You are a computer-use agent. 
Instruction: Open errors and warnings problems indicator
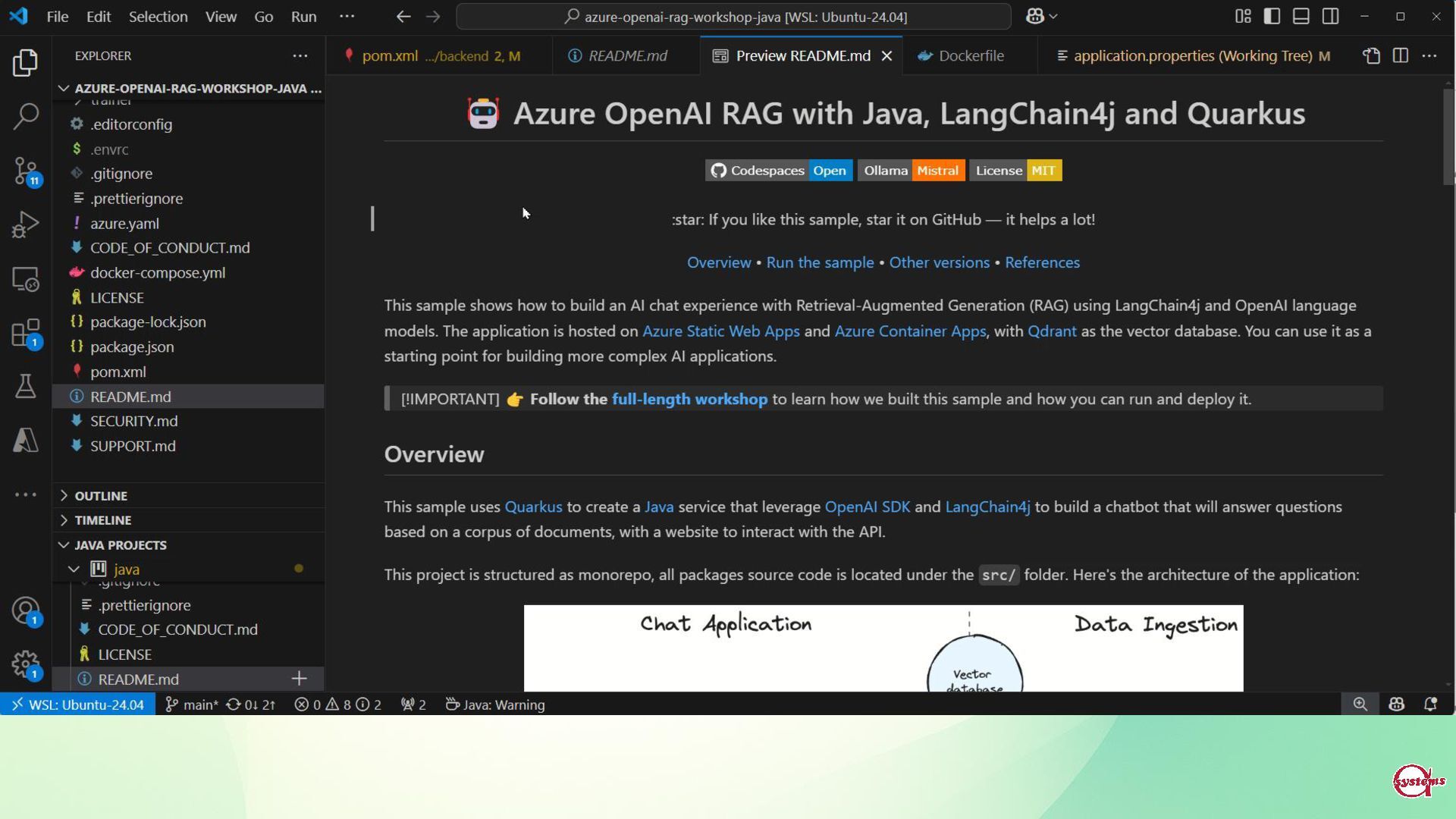[x=338, y=704]
